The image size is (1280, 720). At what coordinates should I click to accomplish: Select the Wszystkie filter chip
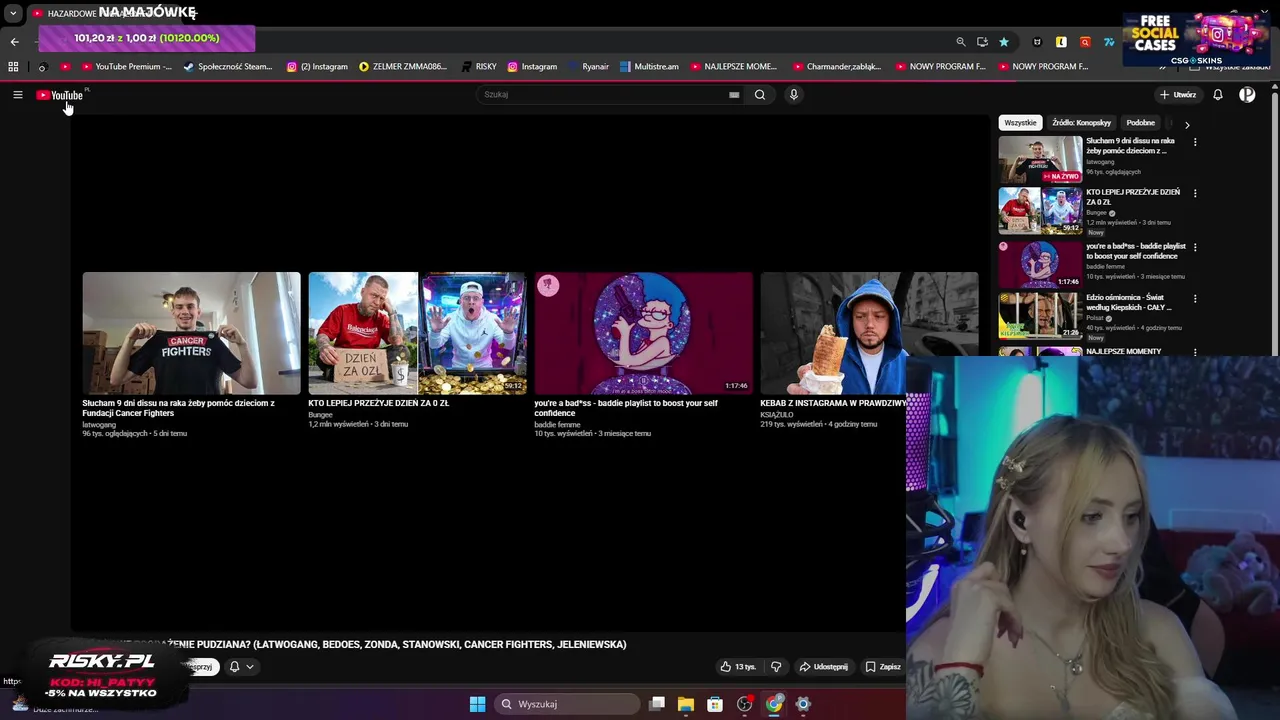1020,123
